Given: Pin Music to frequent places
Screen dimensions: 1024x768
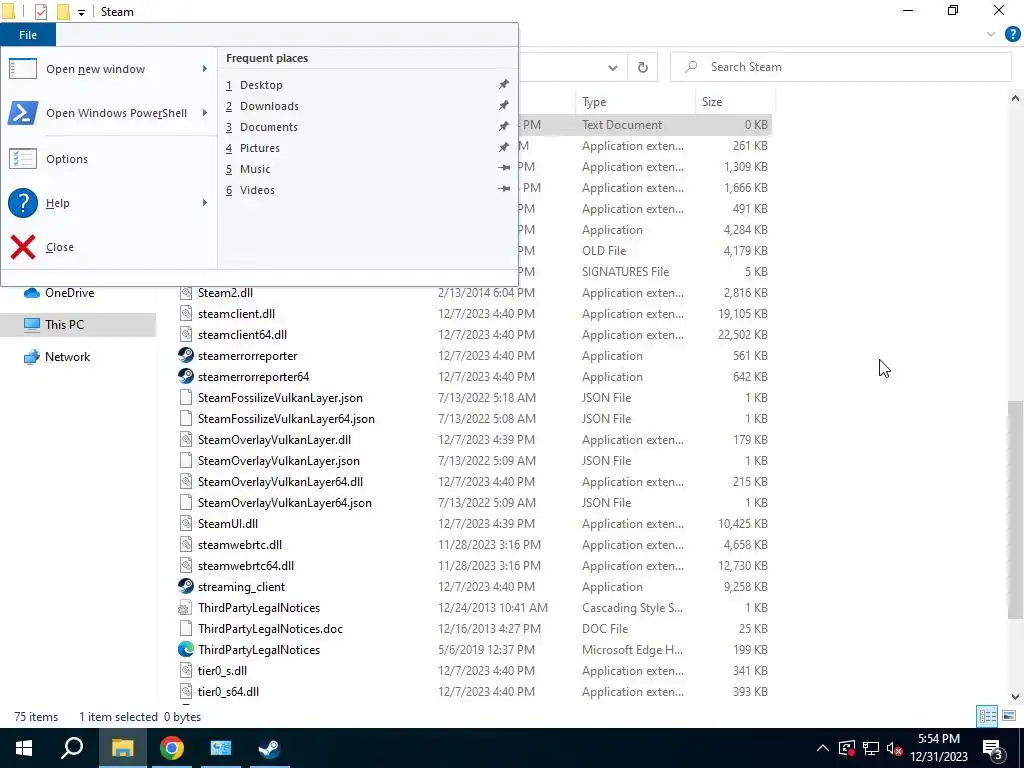Looking at the screenshot, I should pyautogui.click(x=504, y=168).
